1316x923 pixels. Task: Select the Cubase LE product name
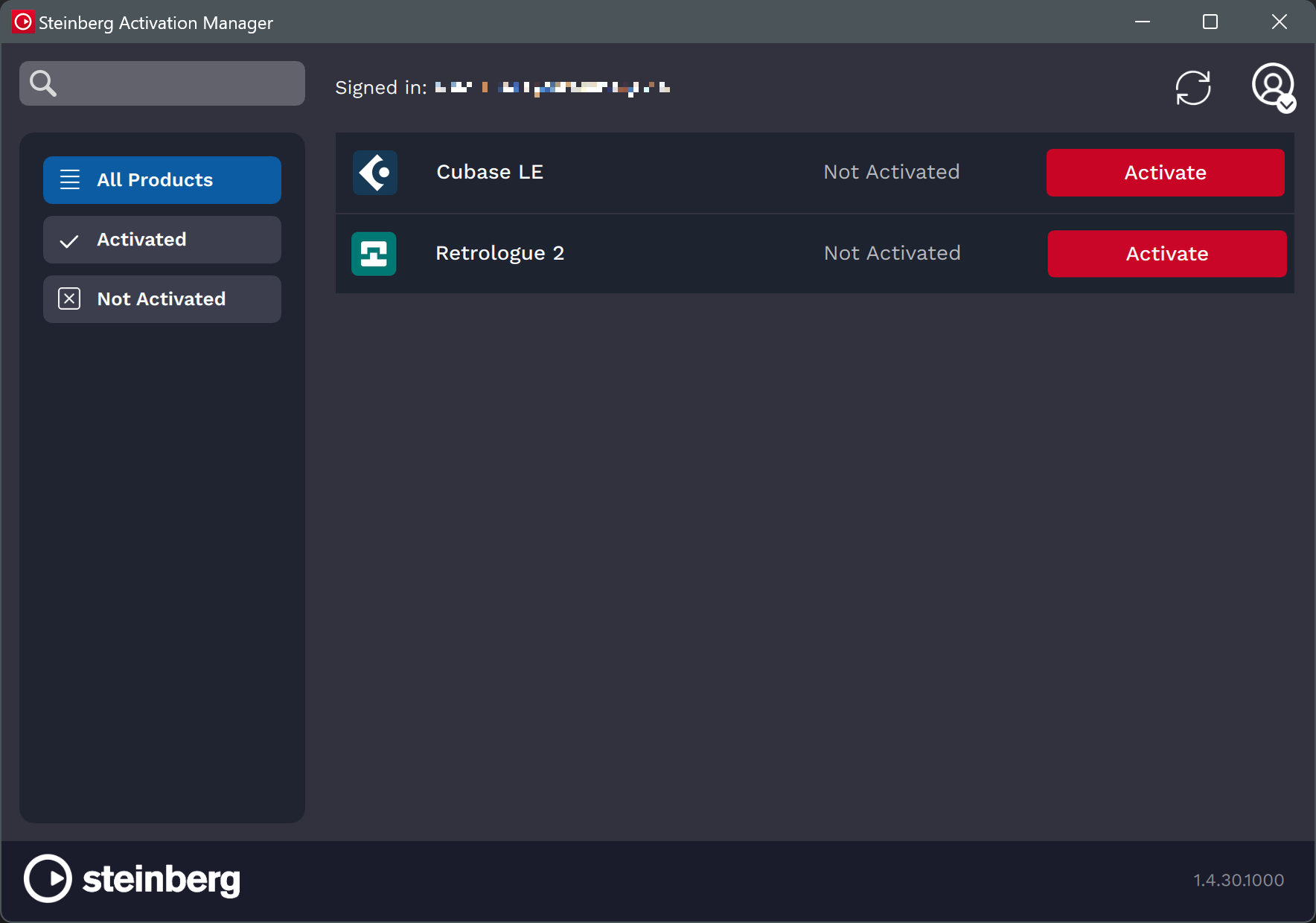point(490,172)
